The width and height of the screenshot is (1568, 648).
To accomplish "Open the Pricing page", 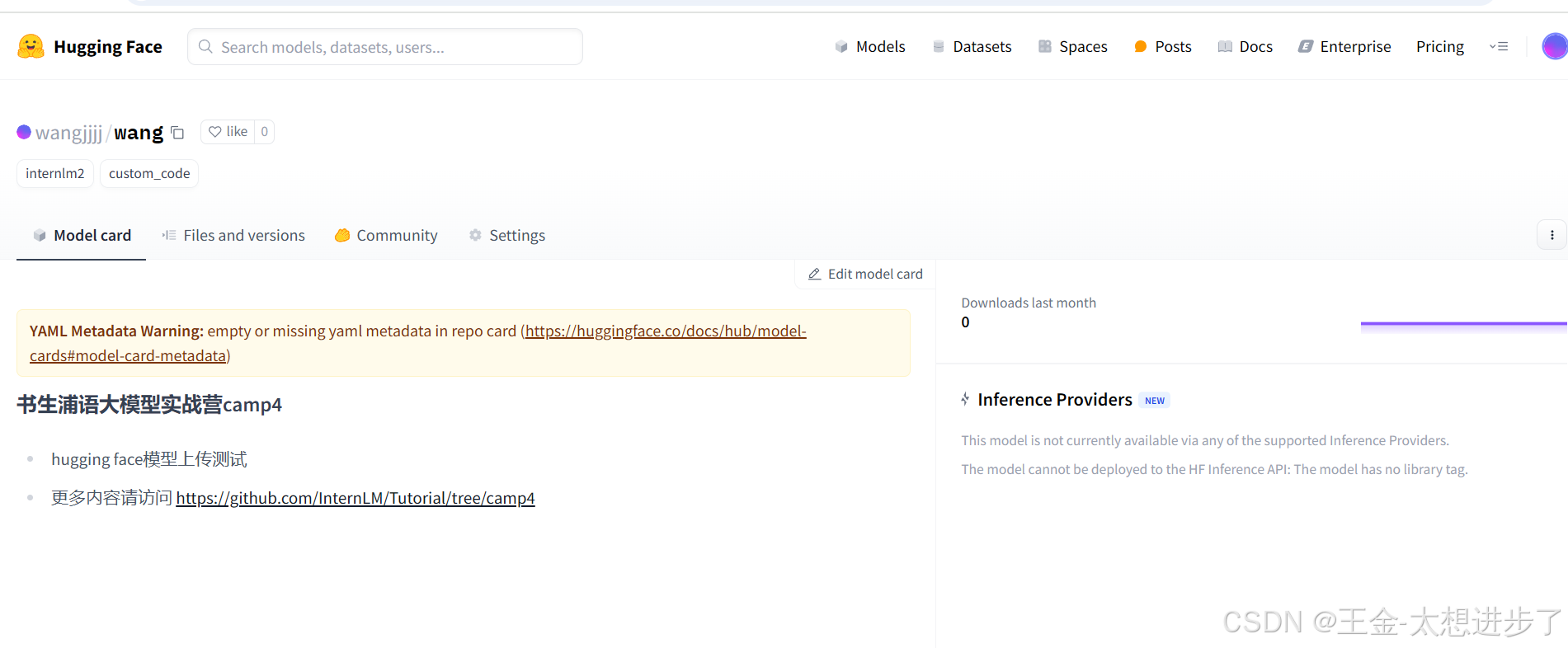I will point(1440,47).
